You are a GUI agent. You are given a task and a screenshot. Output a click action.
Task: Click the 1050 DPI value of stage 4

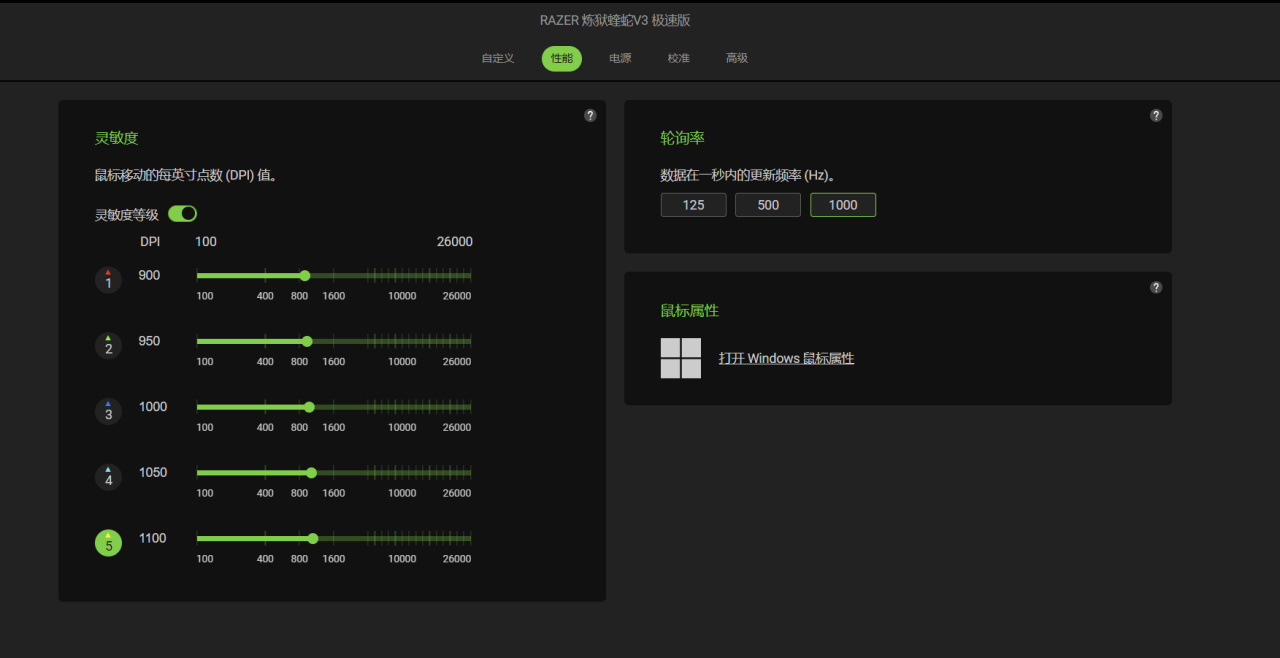(x=153, y=472)
